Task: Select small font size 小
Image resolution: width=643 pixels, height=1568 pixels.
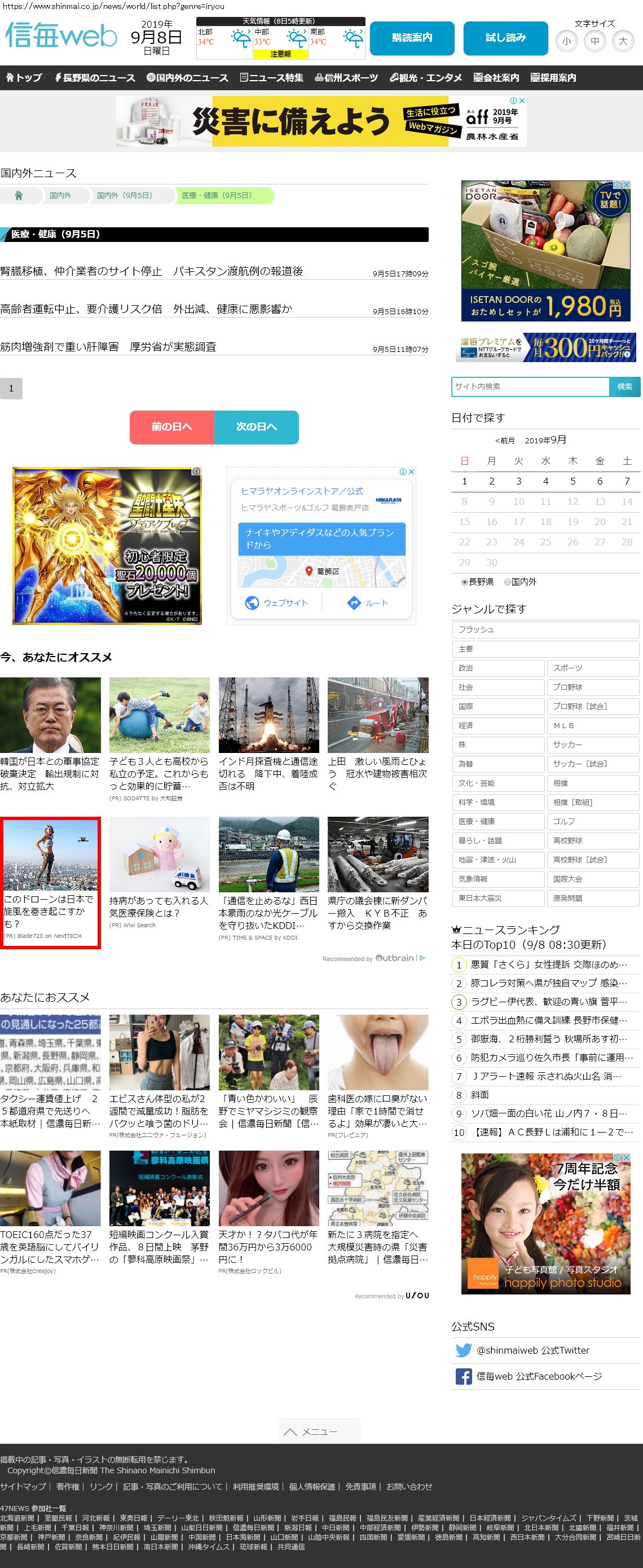Action: tap(567, 41)
